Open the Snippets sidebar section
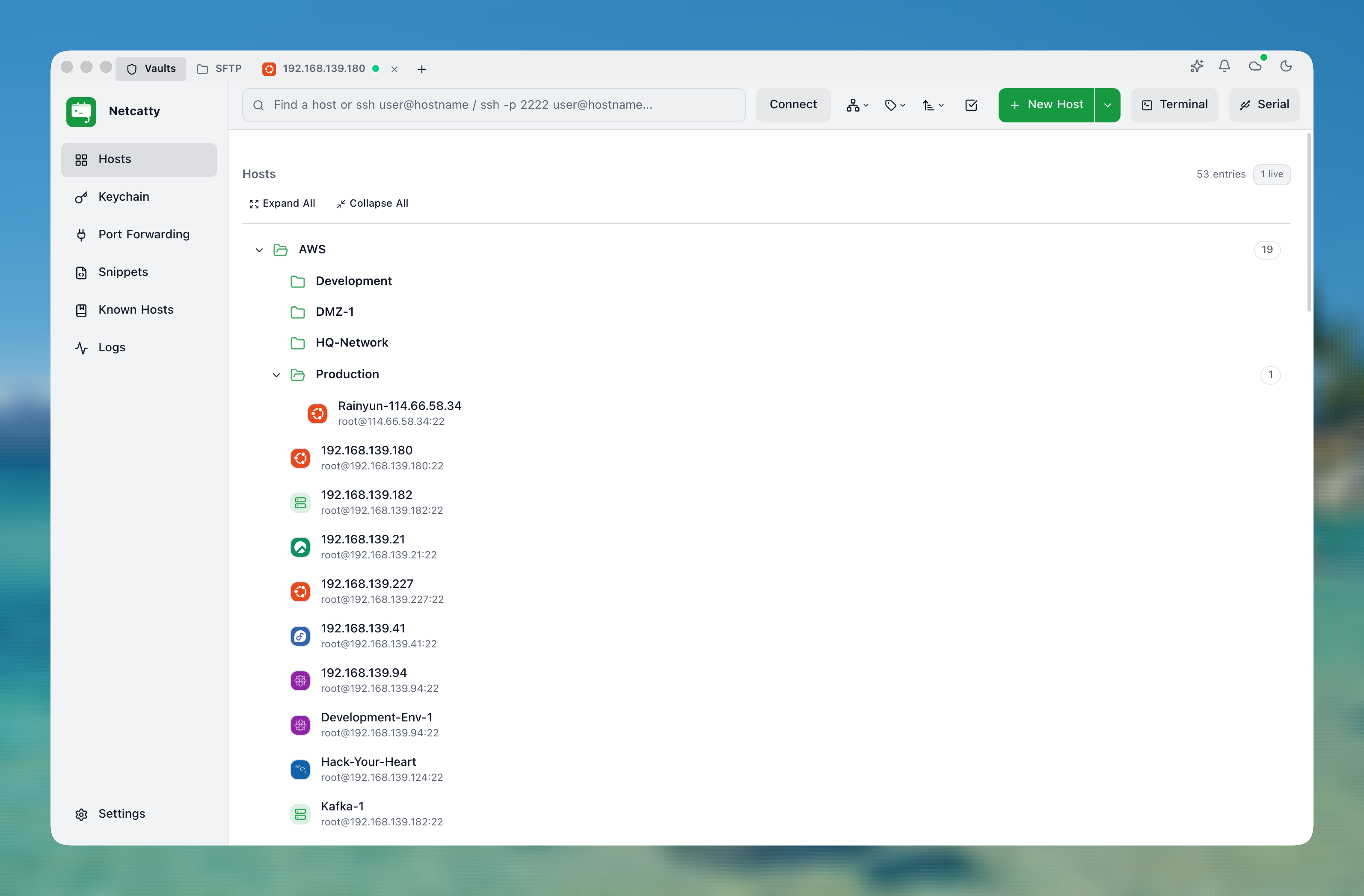Viewport: 1364px width, 896px height. (139, 272)
